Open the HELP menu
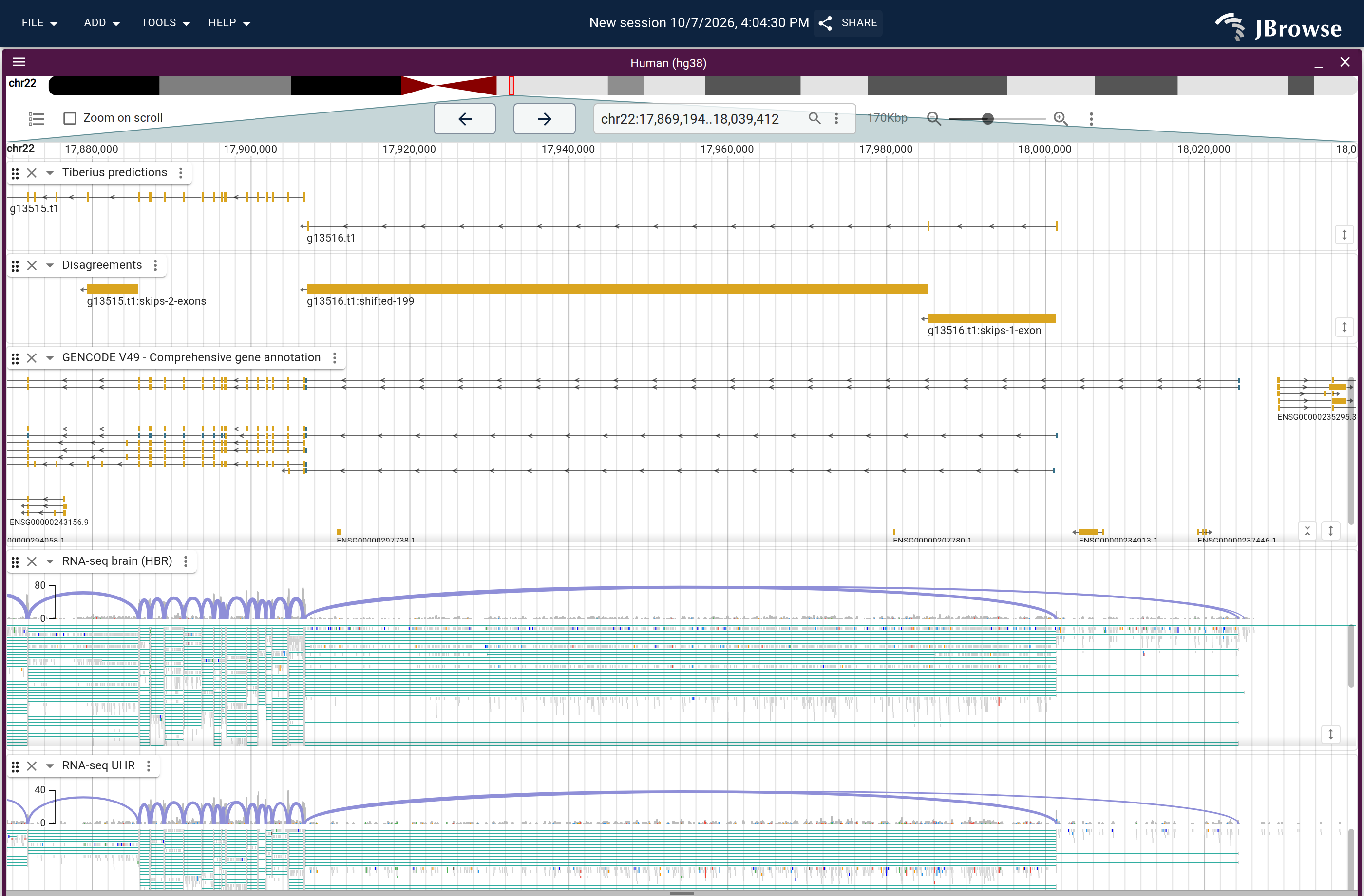Viewport: 1364px width, 896px height. click(x=229, y=23)
